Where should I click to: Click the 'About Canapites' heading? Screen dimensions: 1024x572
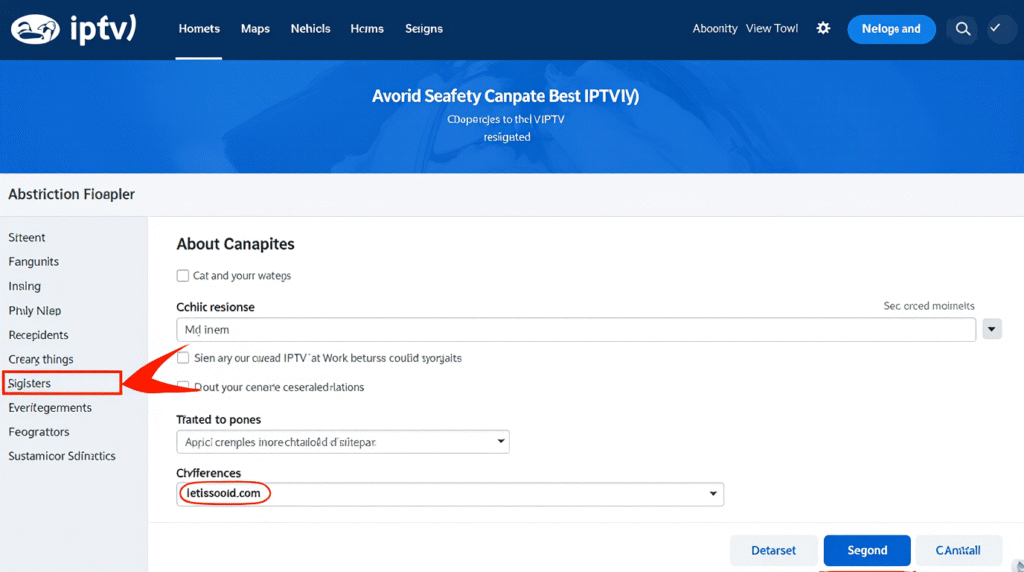click(x=235, y=244)
